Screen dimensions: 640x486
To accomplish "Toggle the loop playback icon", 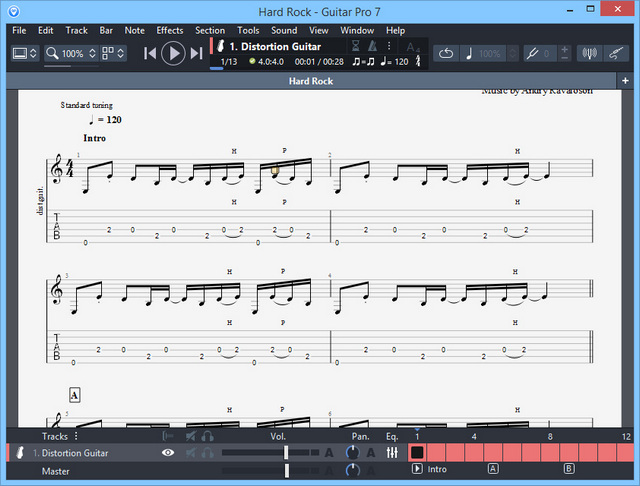I will [446, 53].
